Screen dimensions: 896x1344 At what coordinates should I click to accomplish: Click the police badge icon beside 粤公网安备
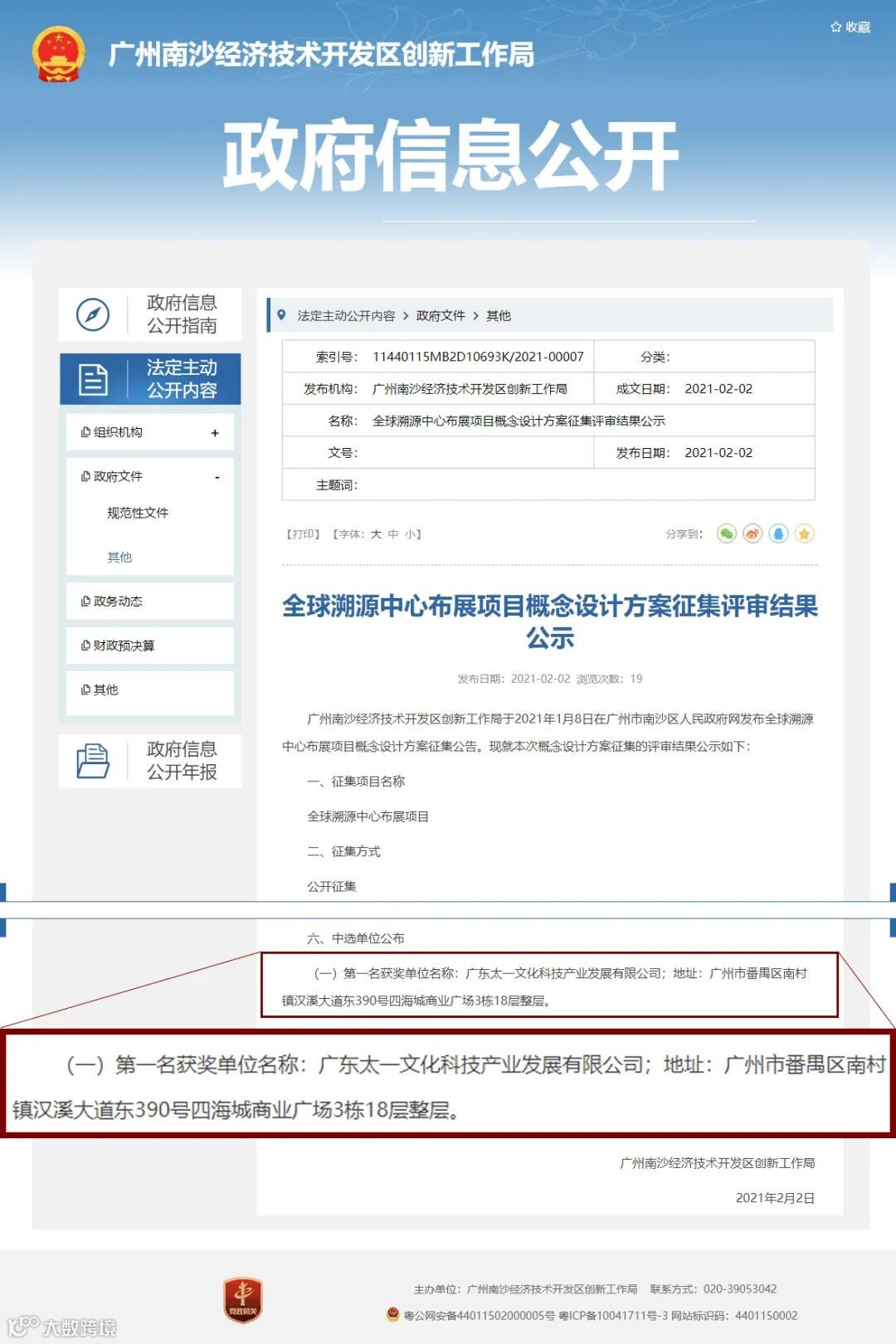coord(393,1314)
